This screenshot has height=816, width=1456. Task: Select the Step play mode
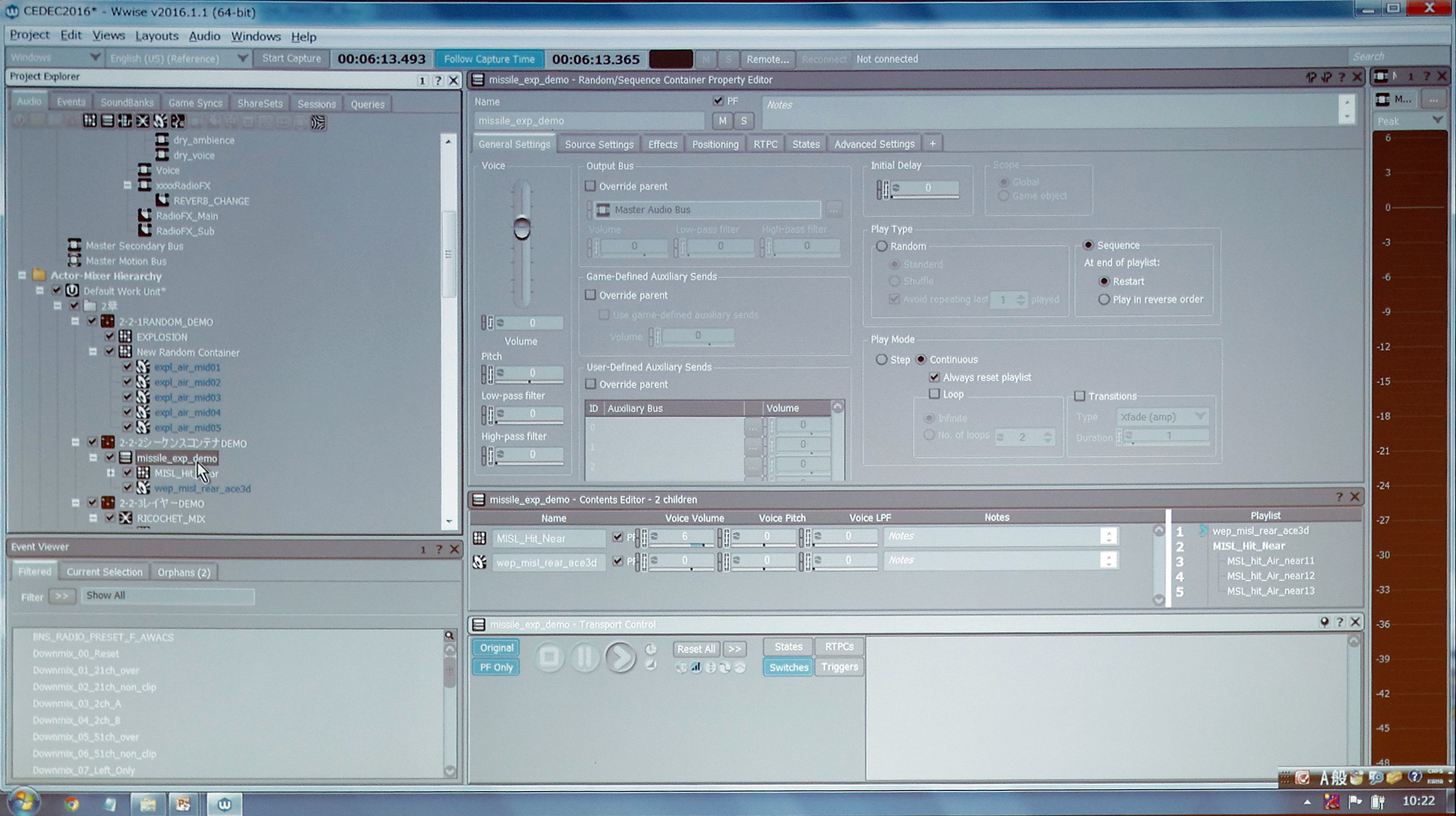coord(882,360)
